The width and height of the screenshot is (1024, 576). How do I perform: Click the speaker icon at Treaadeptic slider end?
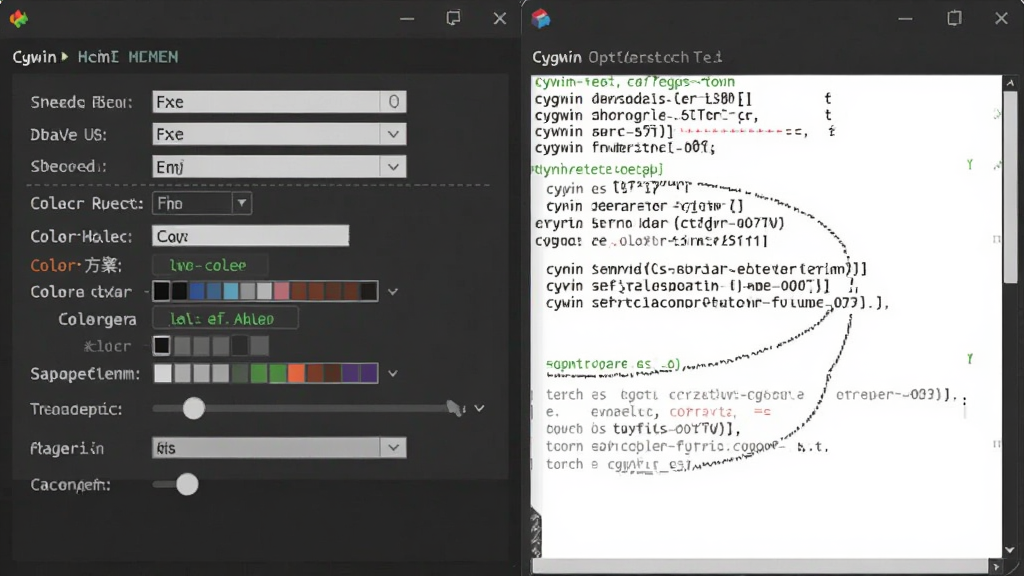[x=455, y=409]
